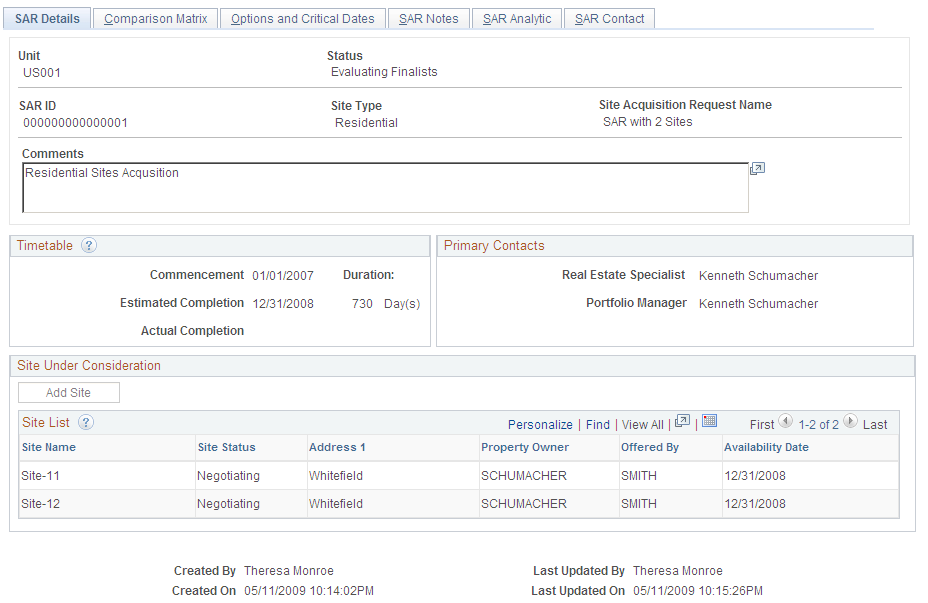
Task: Open the SAR Notes tab
Action: (428, 17)
